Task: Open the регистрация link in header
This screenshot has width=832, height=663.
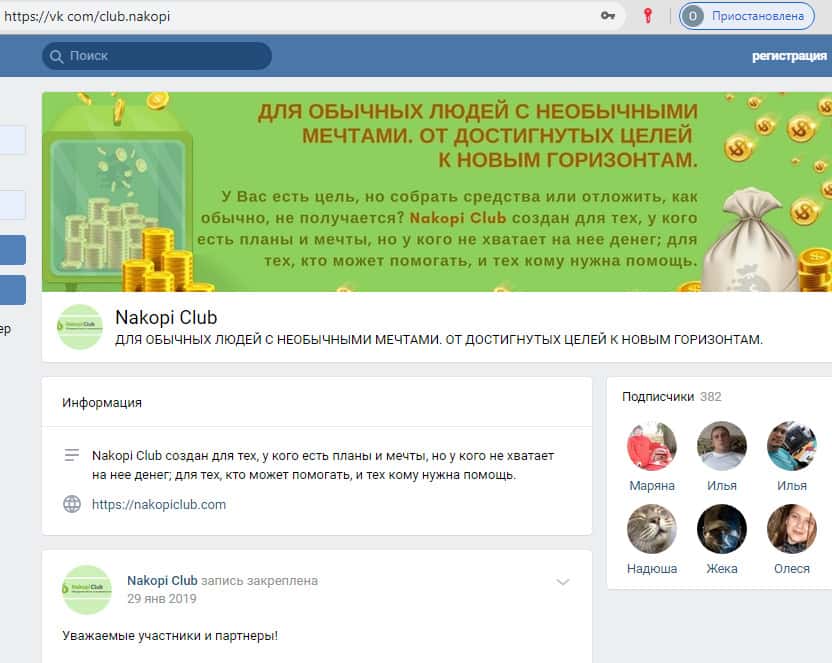Action: click(789, 56)
